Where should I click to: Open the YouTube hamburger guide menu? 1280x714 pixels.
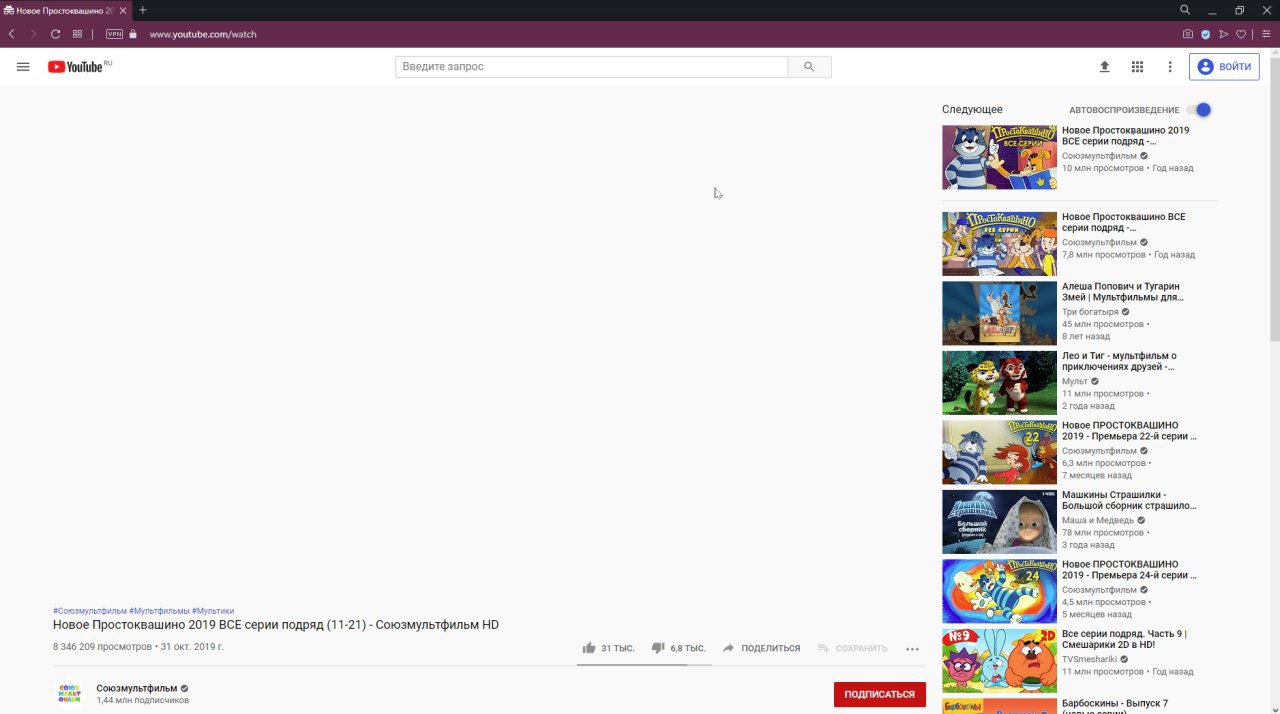[x=23, y=67]
